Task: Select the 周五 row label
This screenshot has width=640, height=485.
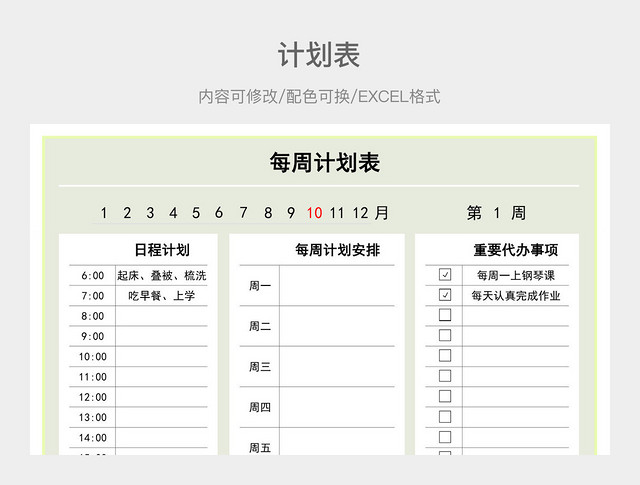Action: click(260, 448)
